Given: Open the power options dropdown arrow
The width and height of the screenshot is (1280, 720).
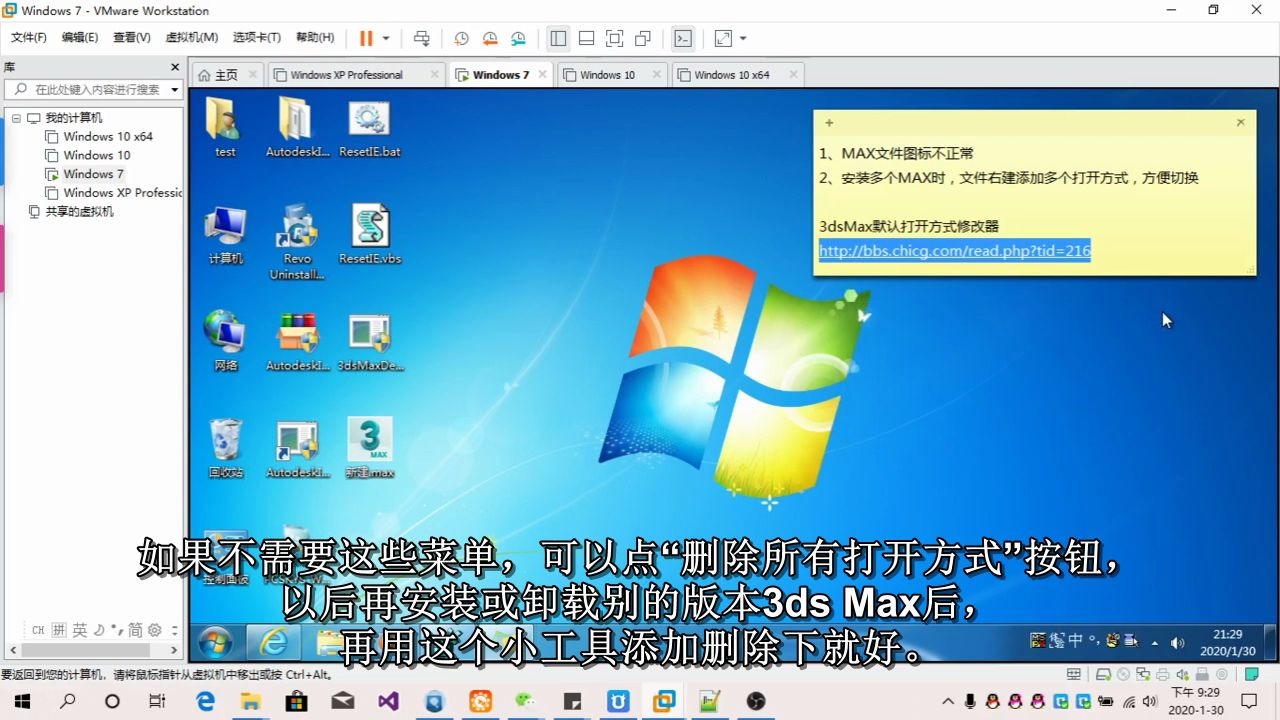Looking at the screenshot, I should point(386,38).
